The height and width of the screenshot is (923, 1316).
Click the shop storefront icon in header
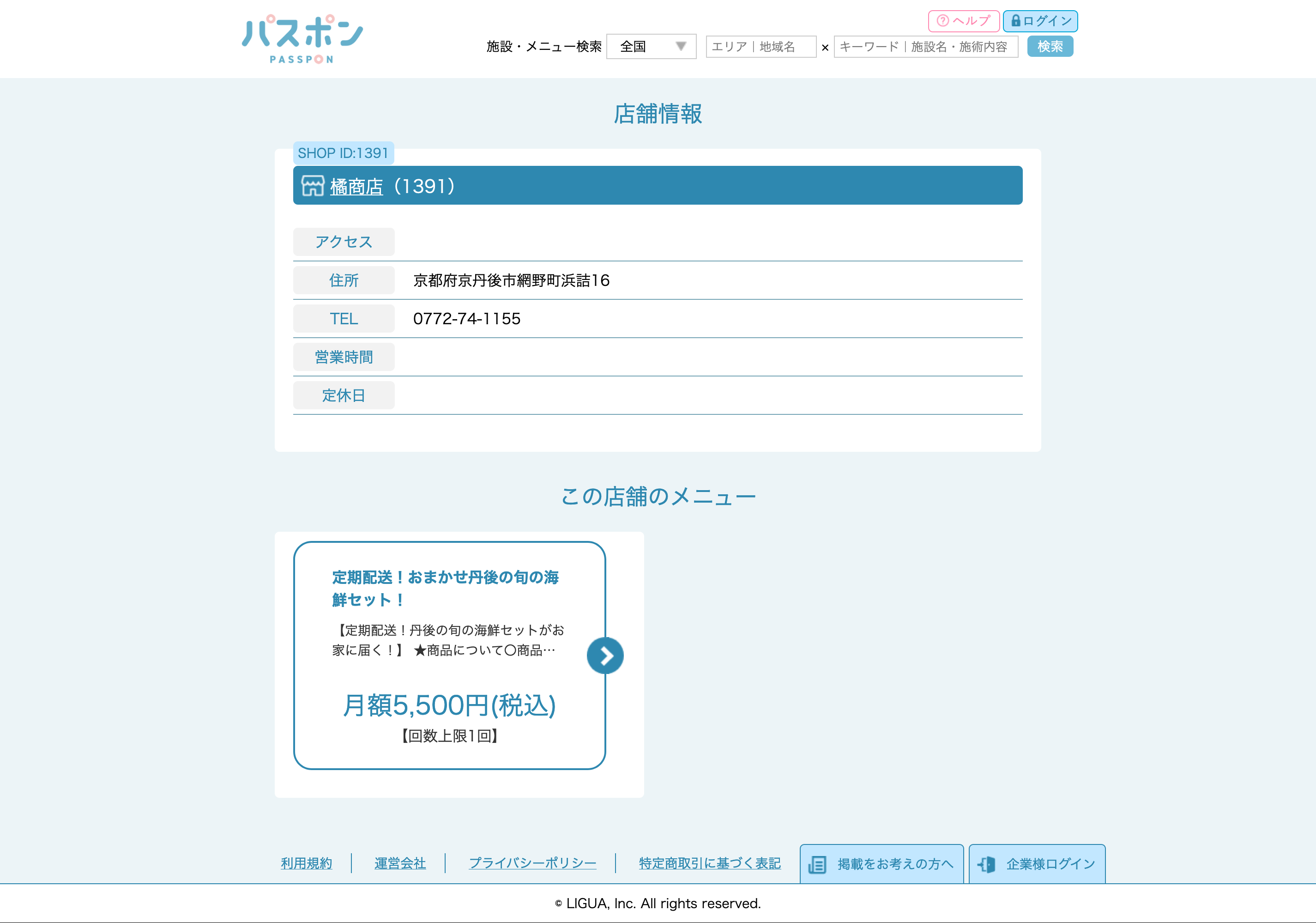click(313, 186)
